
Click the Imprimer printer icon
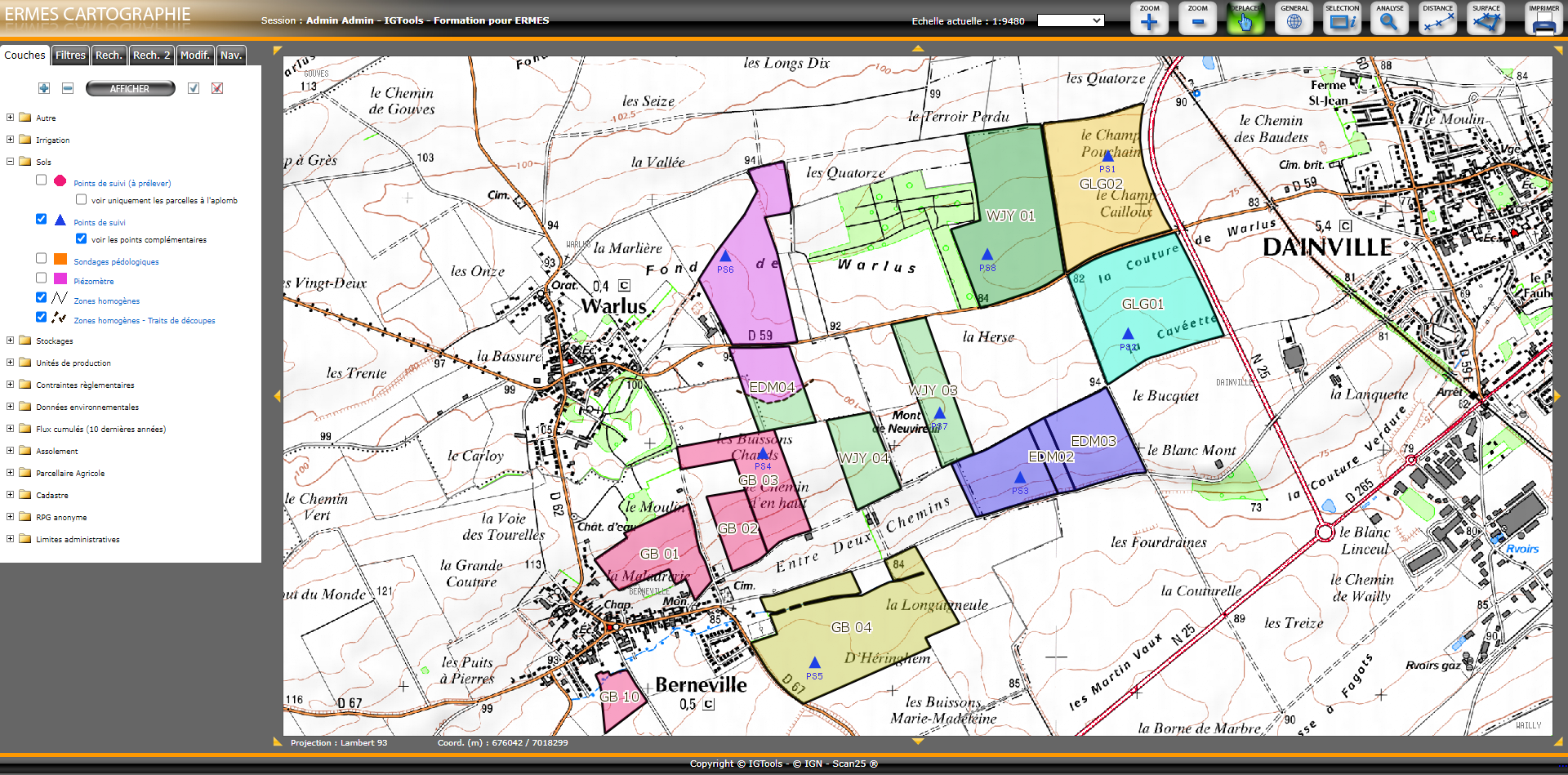[x=1543, y=19]
